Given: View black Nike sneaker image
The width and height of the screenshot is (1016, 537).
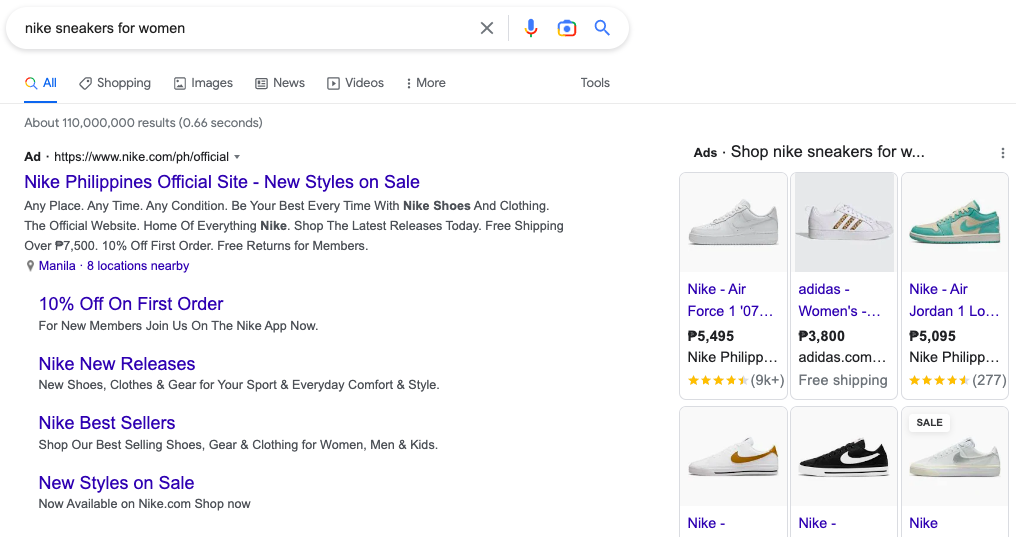Looking at the screenshot, I should point(844,458).
